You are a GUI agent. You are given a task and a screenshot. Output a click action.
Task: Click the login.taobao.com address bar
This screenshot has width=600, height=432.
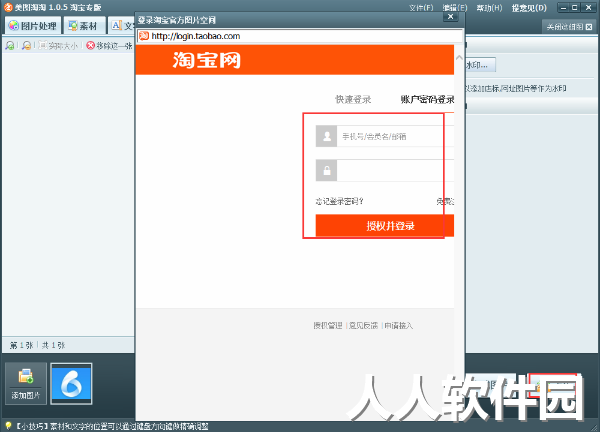coord(300,36)
